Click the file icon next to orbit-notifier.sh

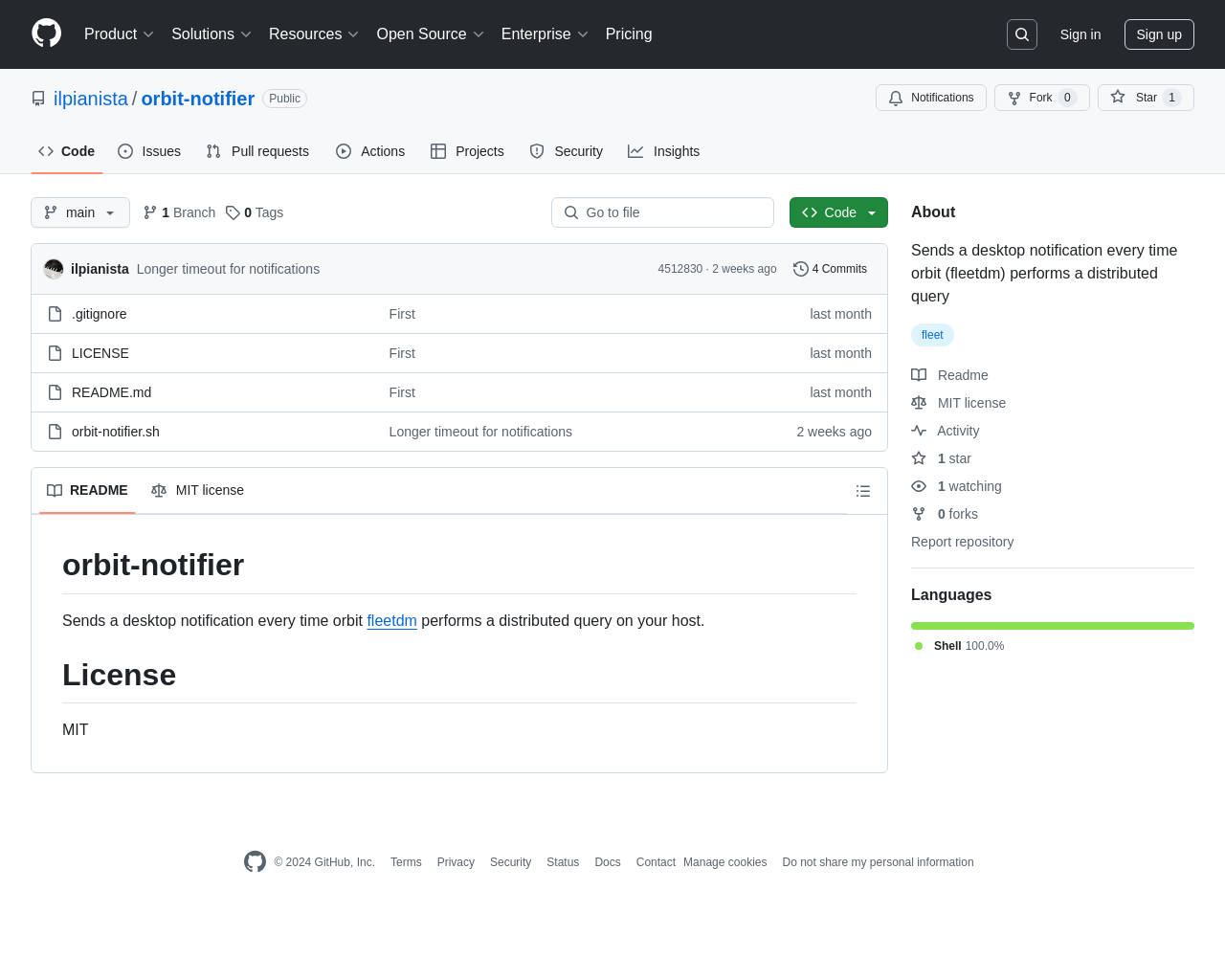pos(56,432)
